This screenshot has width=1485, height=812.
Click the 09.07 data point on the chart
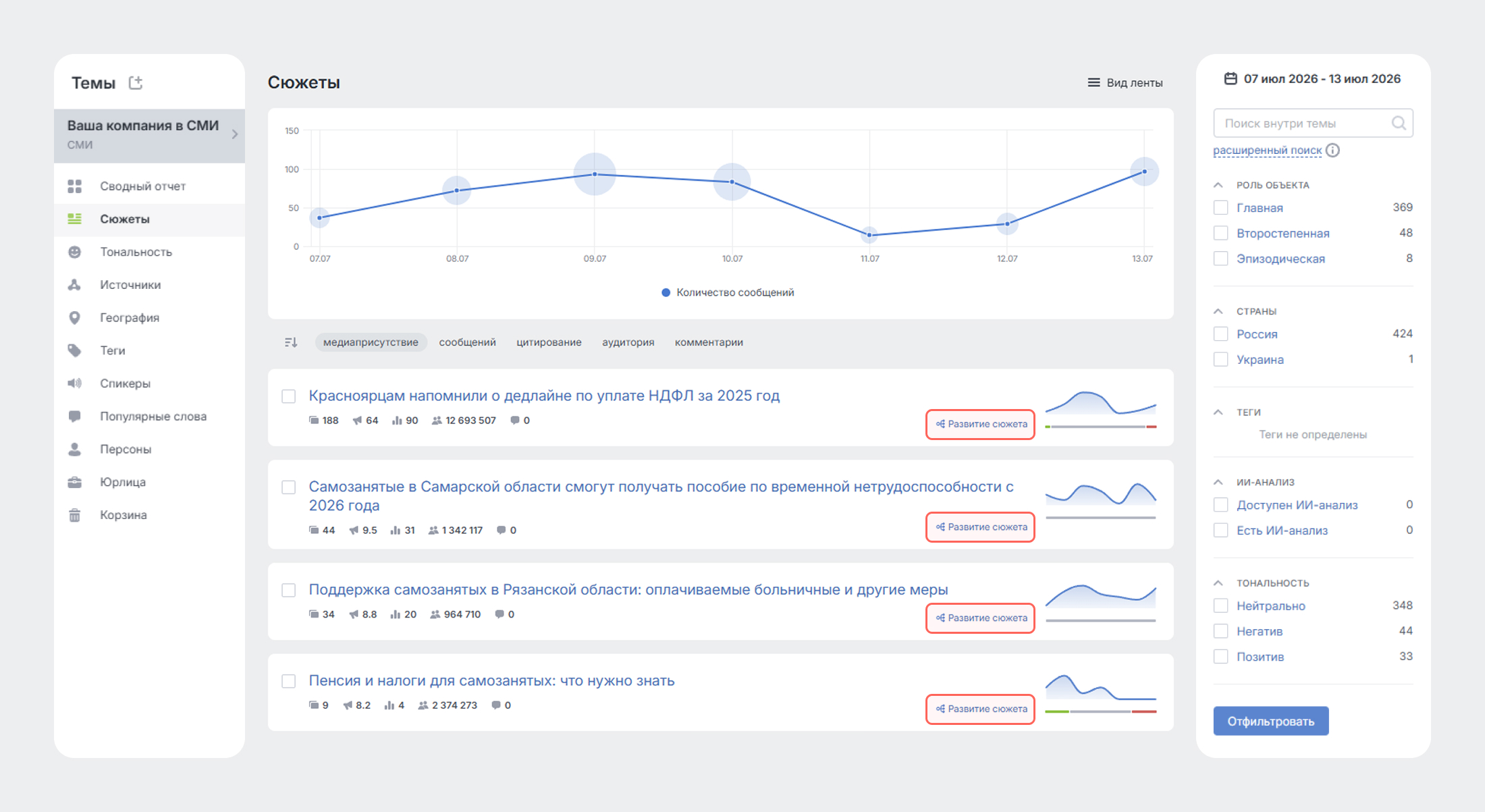point(595,174)
